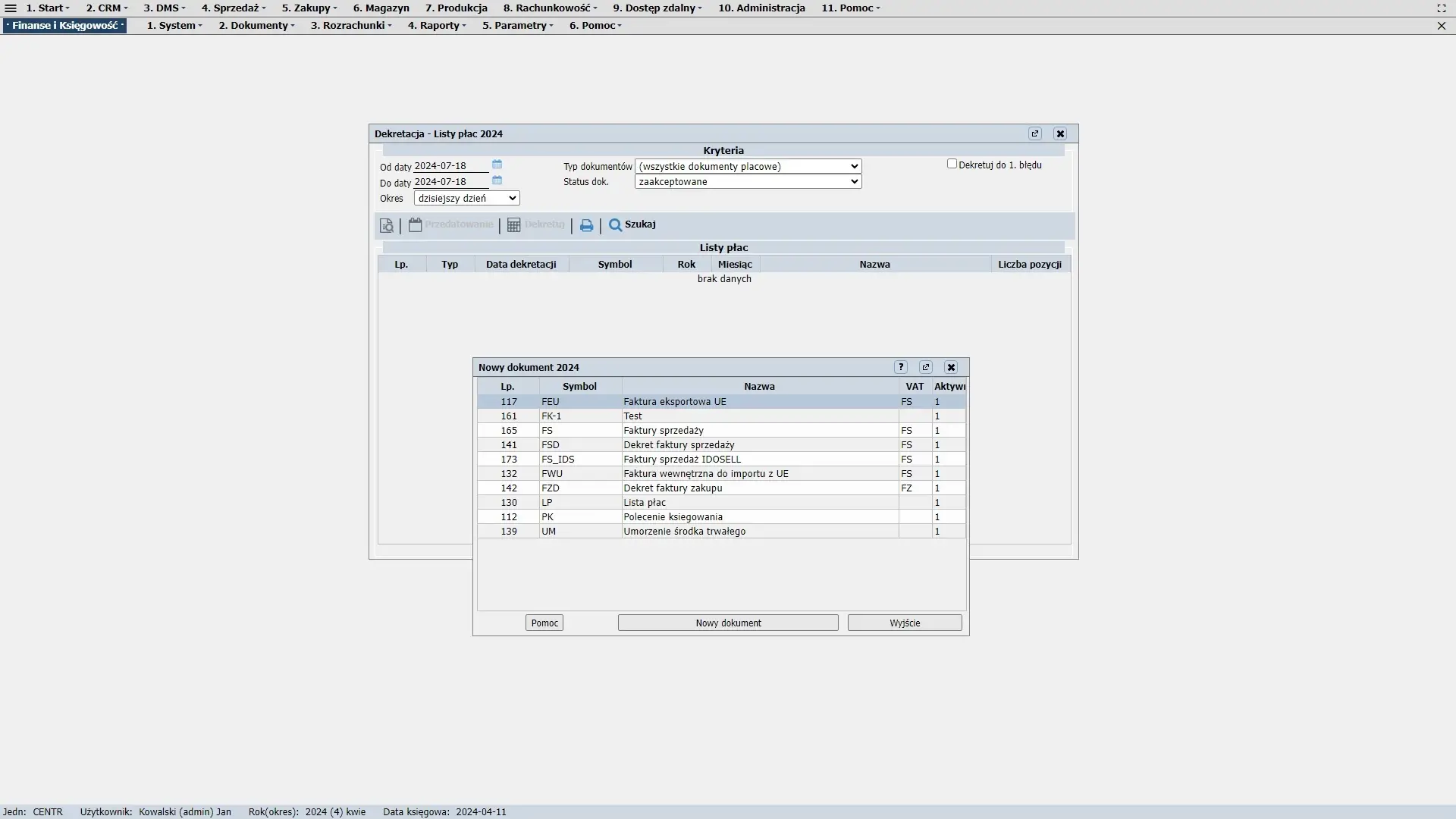
Task: Enable Dekretuj do 1. błędu checkbox
Action: point(952,164)
